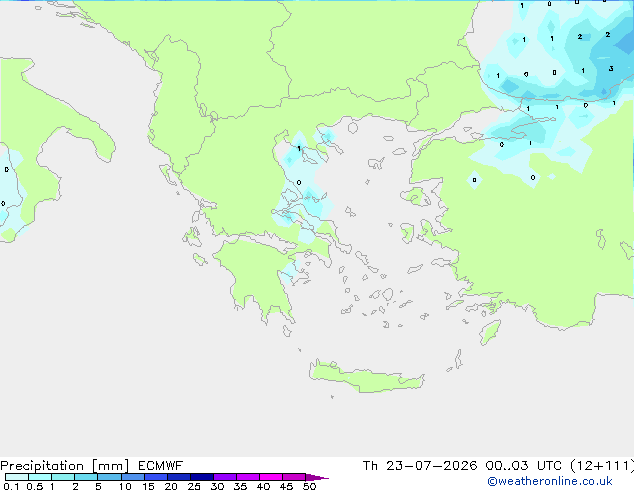Click the legend swatch between 5 and 10
Screen dimensions: 634x490
tap(109, 477)
